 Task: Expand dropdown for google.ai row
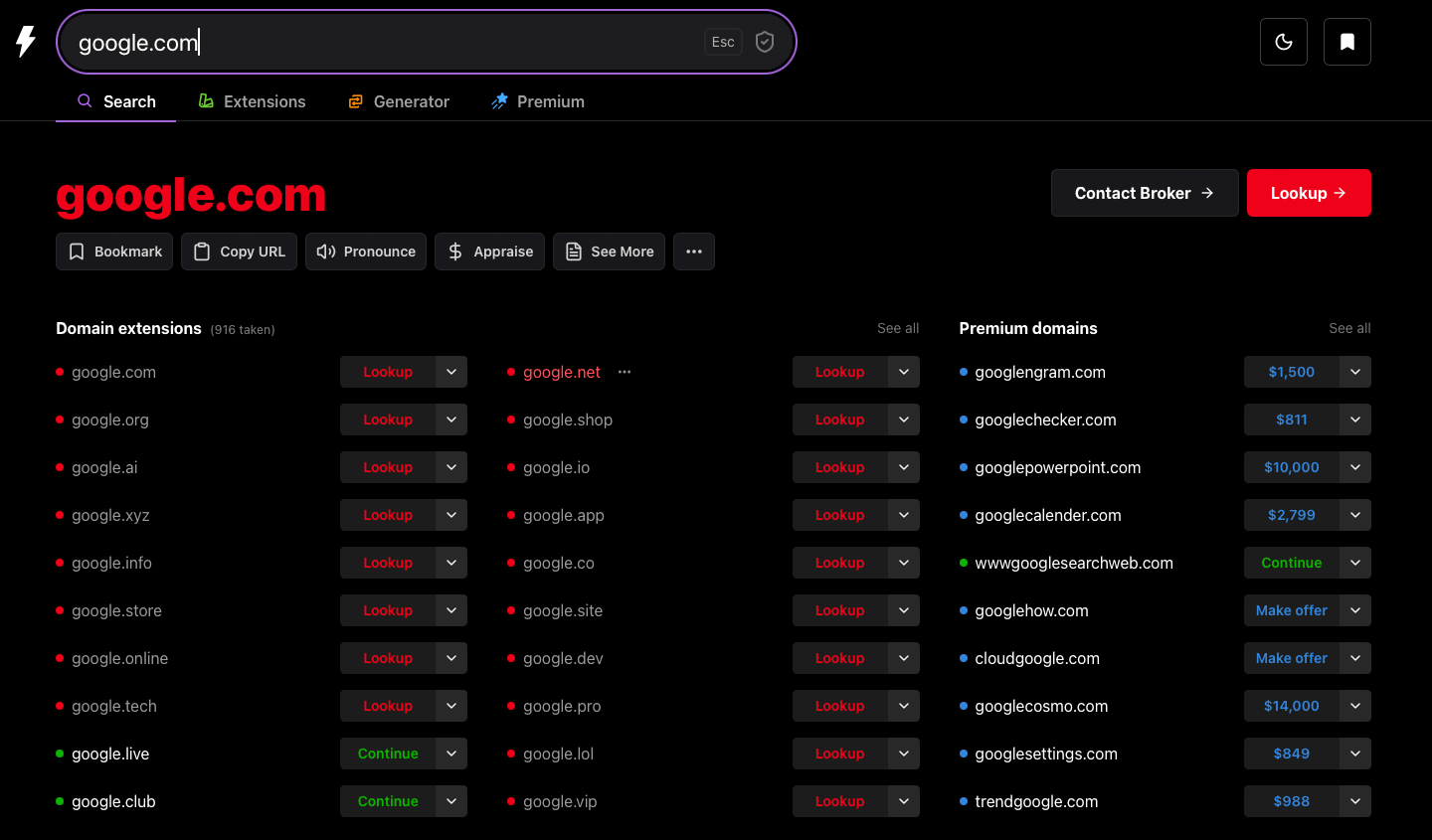tap(451, 467)
